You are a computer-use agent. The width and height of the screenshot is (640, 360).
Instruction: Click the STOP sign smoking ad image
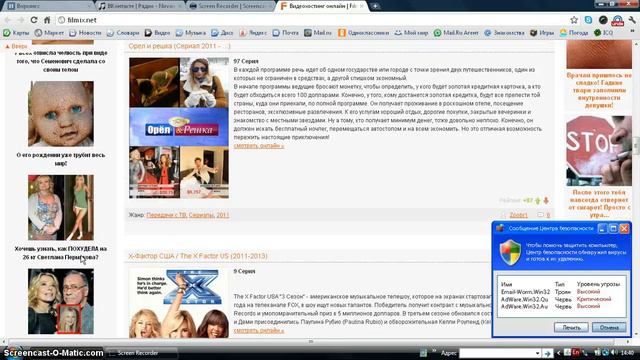pos(599,151)
